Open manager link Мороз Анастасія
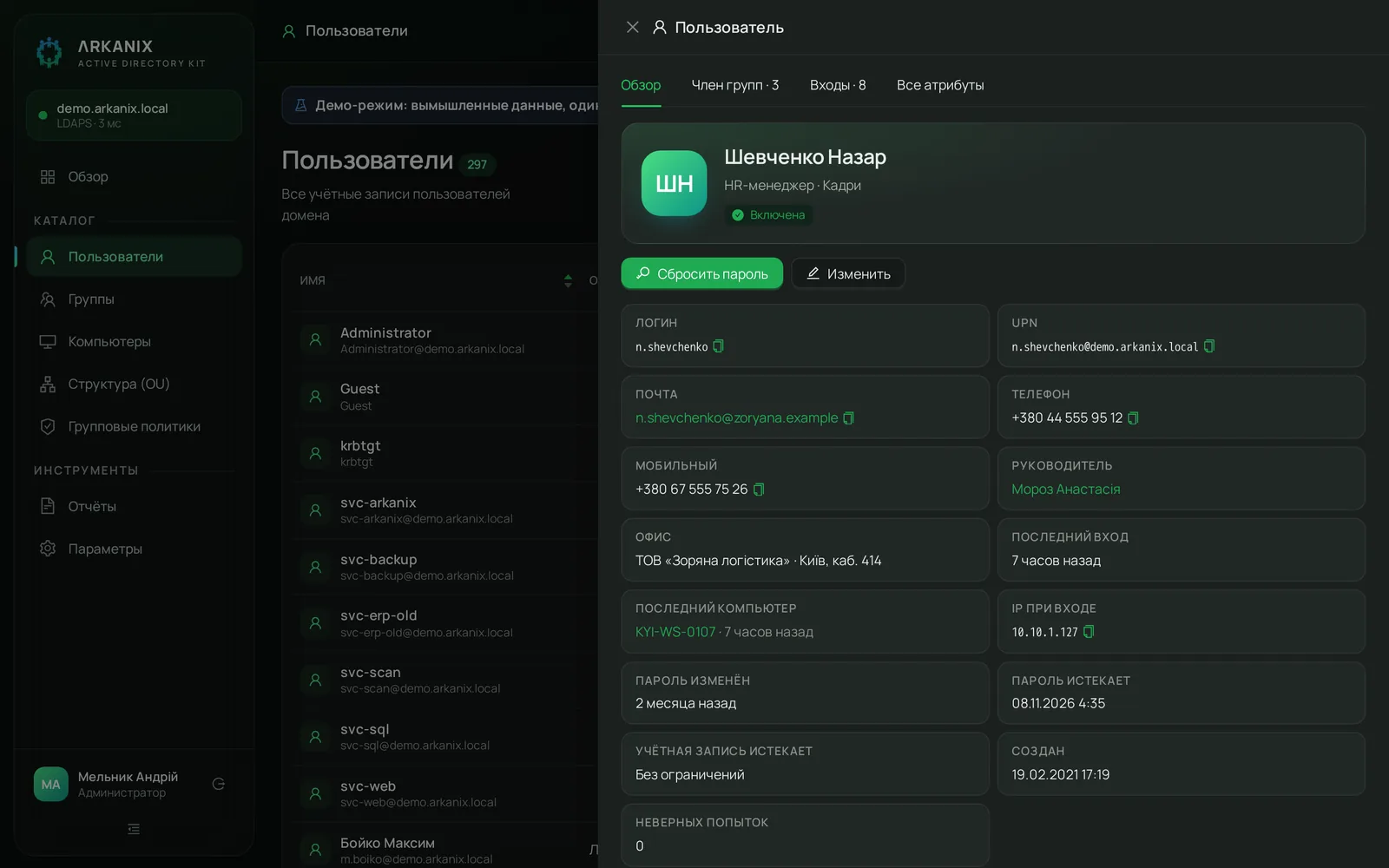The image size is (1389, 868). (x=1065, y=490)
